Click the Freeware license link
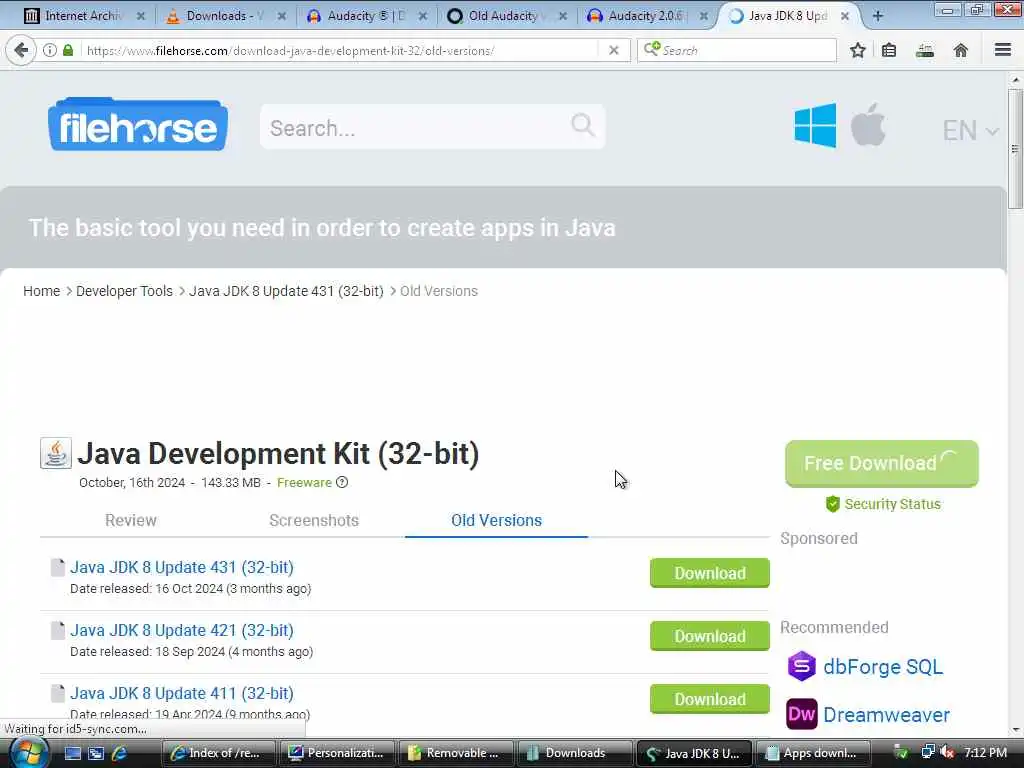This screenshot has height=768, width=1024. tap(304, 482)
